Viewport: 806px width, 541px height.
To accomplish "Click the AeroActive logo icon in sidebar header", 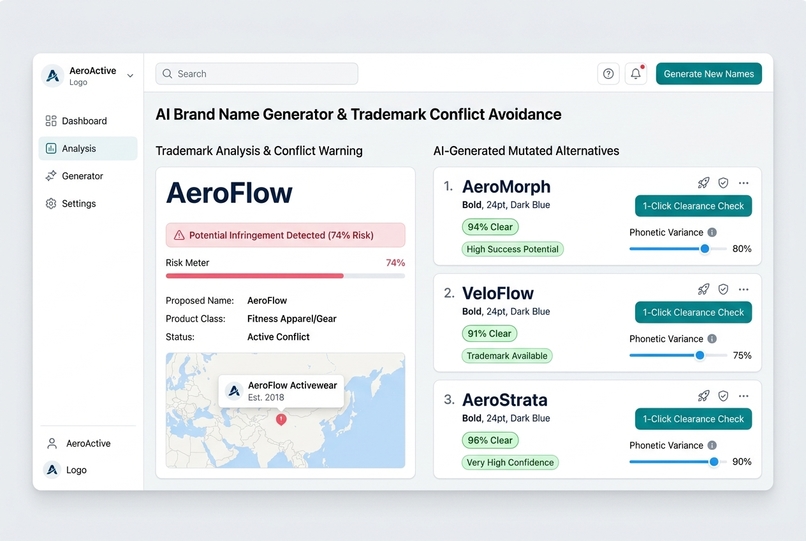I will click(x=52, y=76).
